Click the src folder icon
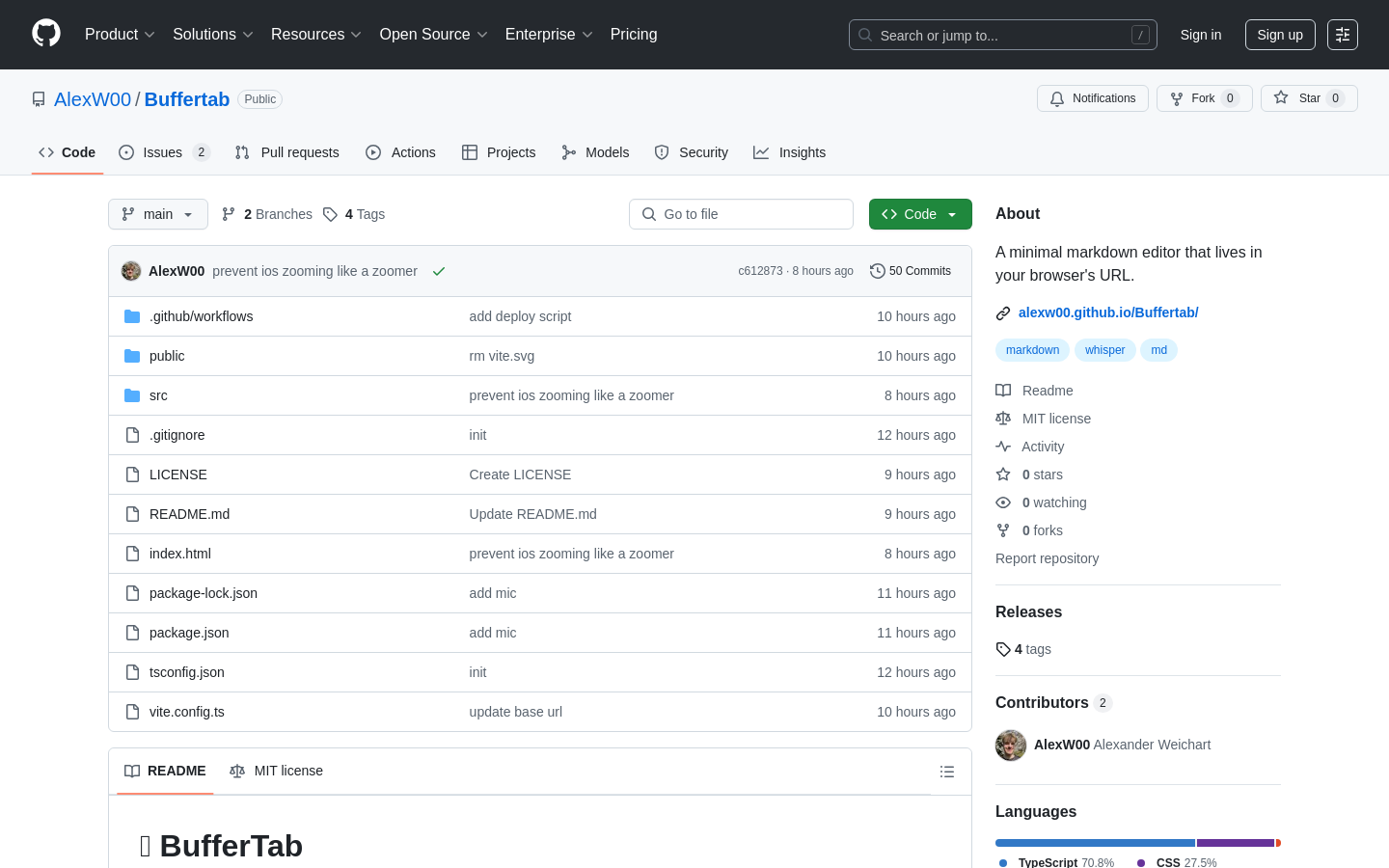Viewport: 1389px width, 868px height. click(x=132, y=395)
